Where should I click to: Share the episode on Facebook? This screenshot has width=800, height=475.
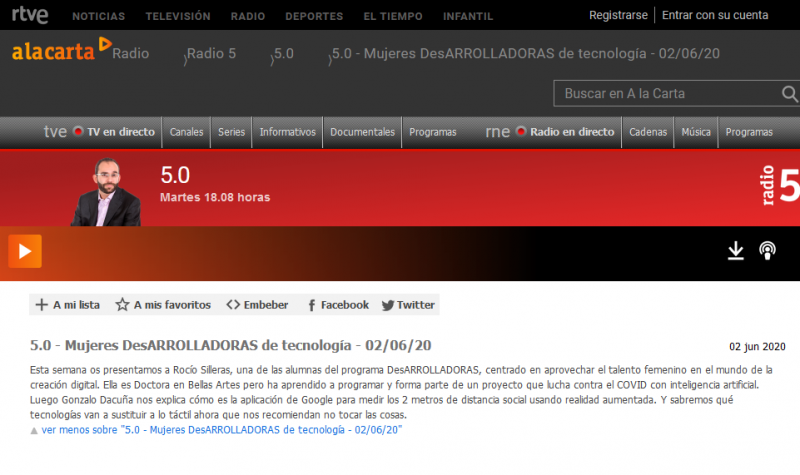[x=338, y=305]
